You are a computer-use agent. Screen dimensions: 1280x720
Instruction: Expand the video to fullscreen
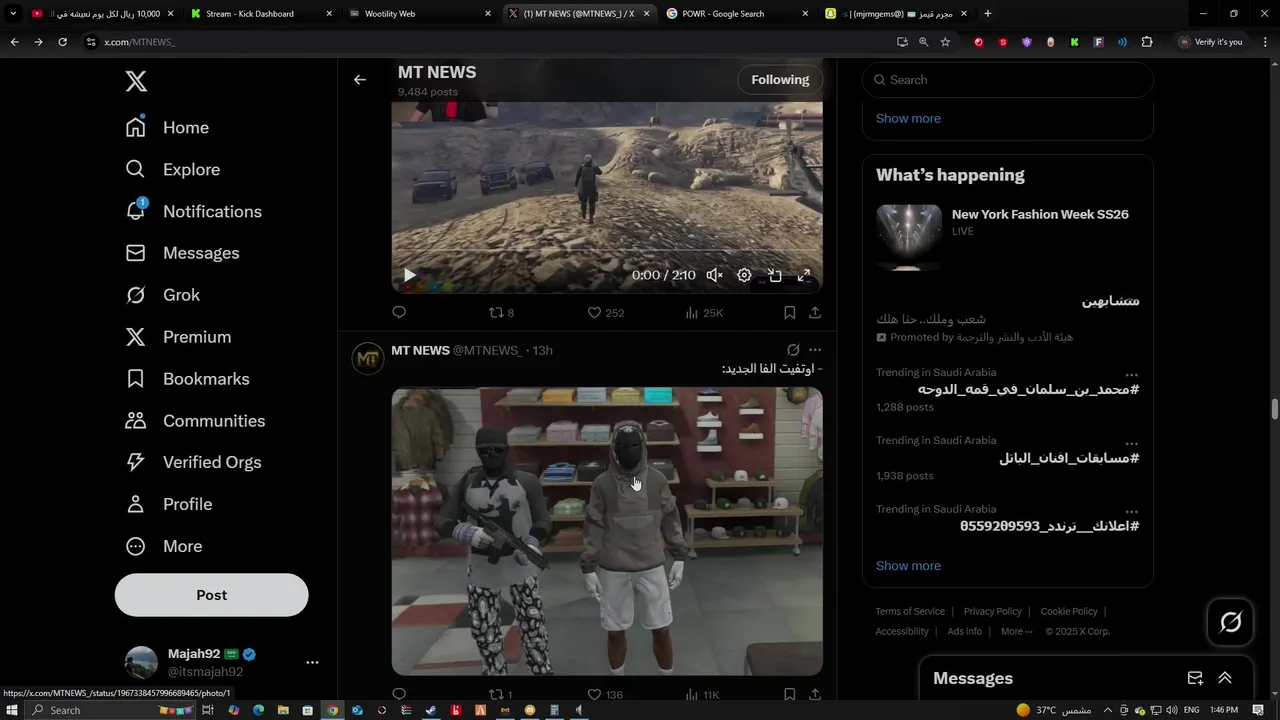coord(803,275)
